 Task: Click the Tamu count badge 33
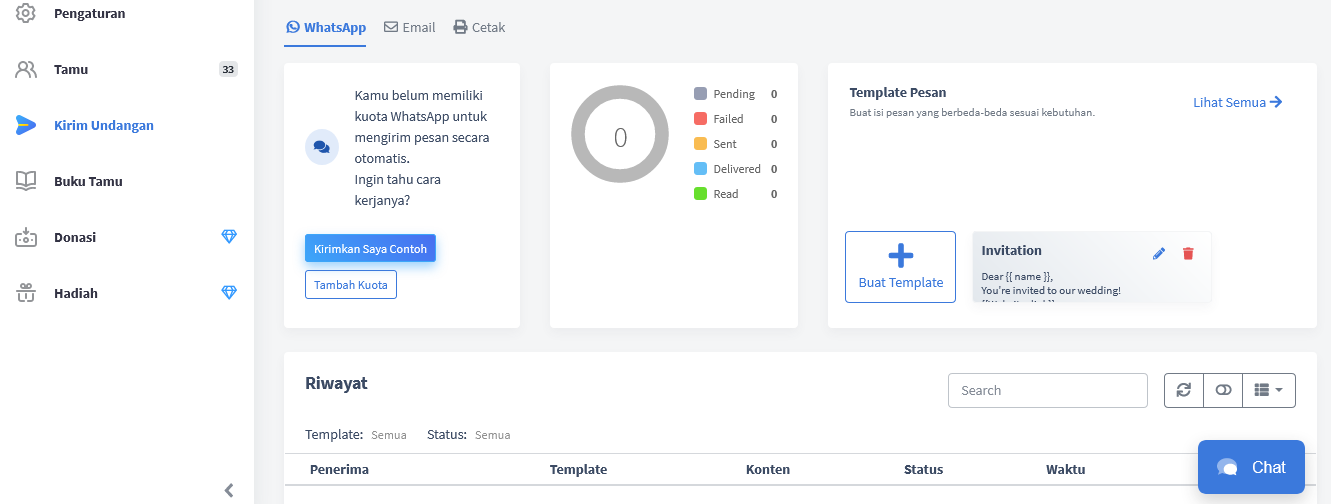228,70
